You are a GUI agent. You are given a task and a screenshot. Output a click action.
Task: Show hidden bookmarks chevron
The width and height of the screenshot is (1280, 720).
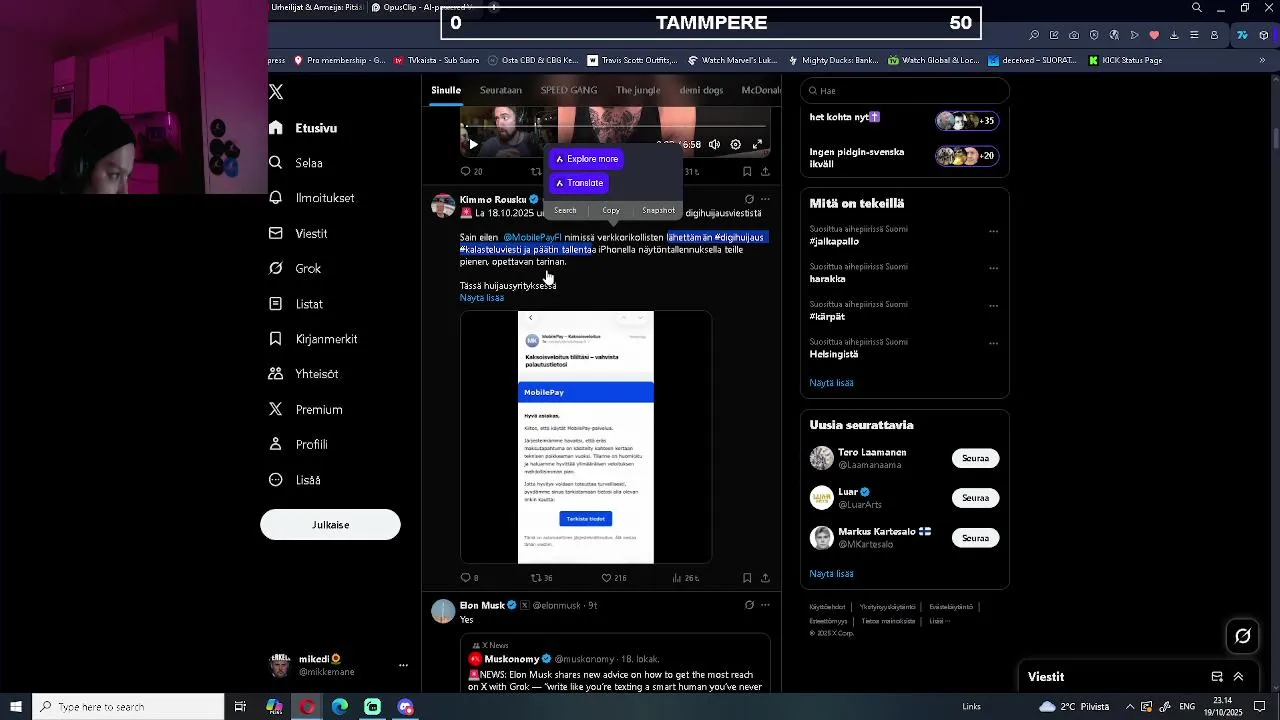[x=1262, y=60]
